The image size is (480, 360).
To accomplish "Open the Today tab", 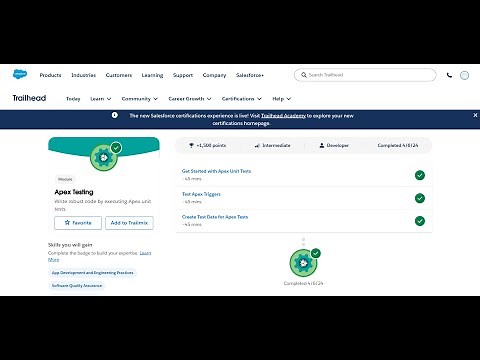I will point(73,99).
